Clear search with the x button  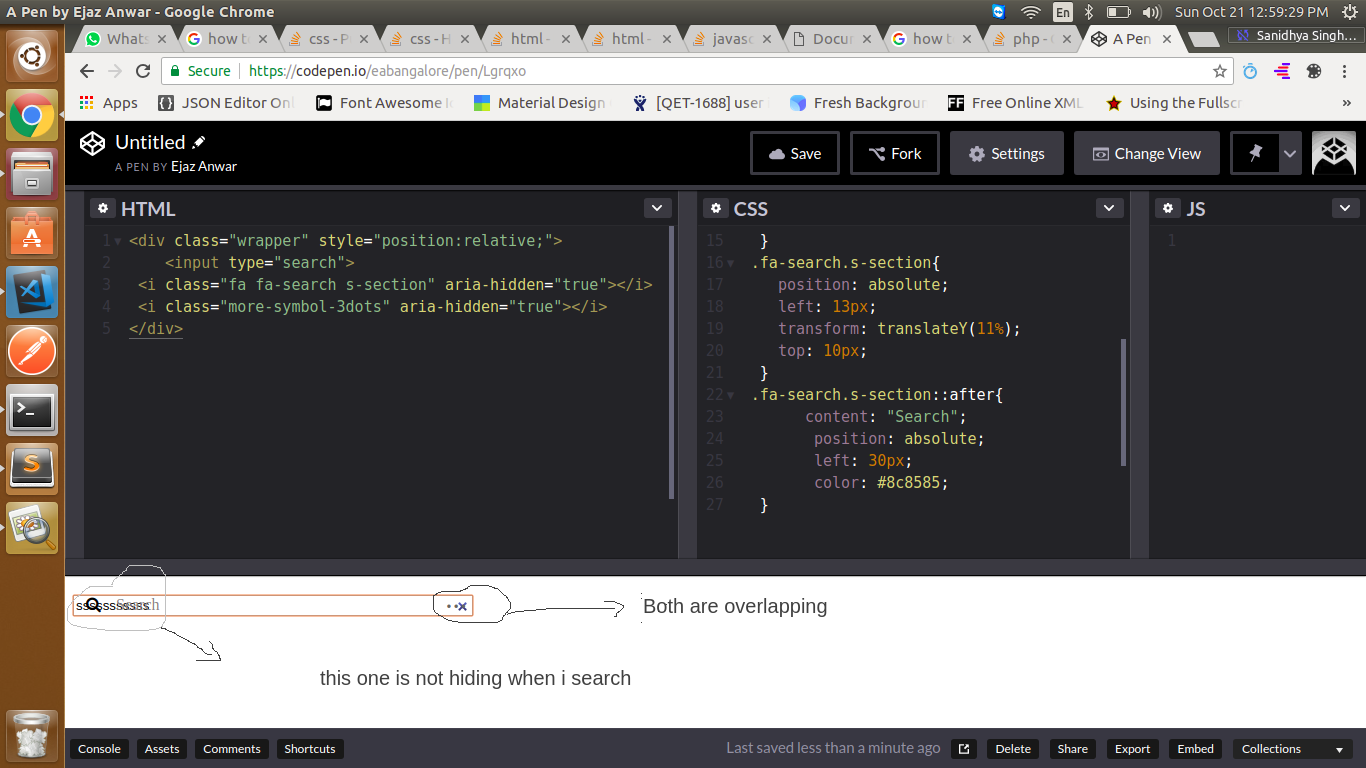point(462,606)
